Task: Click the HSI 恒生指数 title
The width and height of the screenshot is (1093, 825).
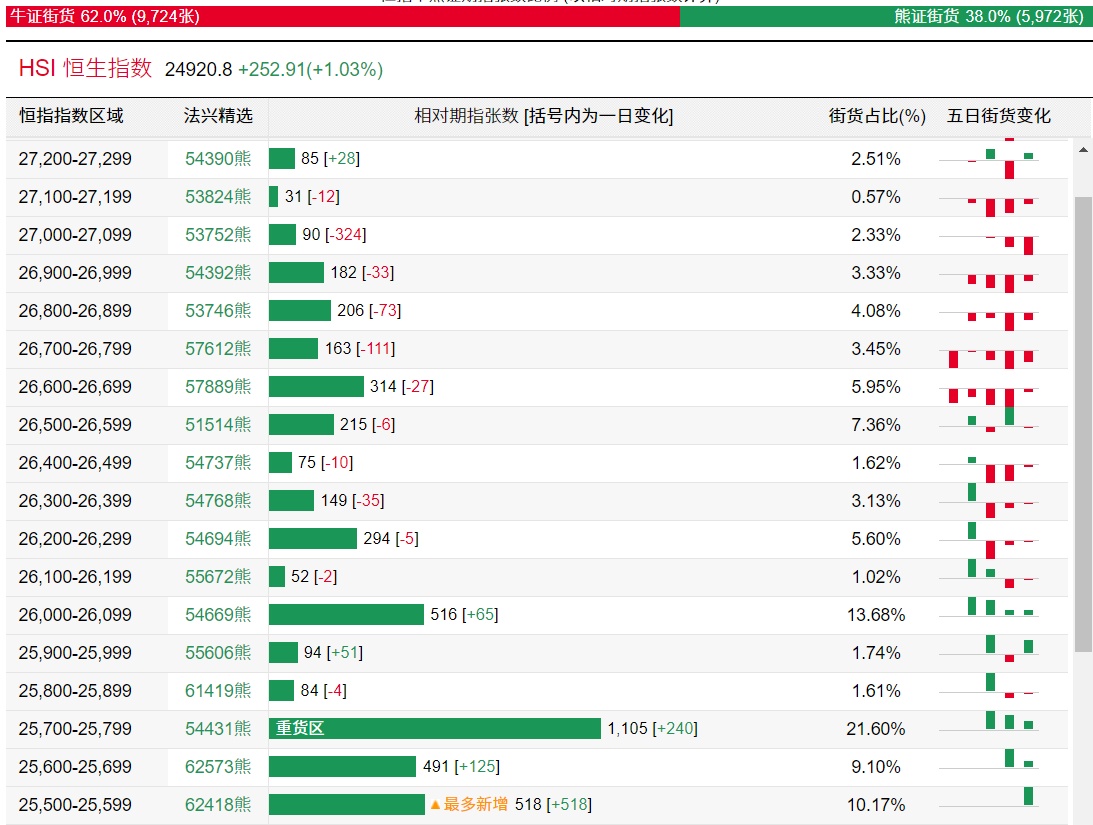Action: (86, 68)
